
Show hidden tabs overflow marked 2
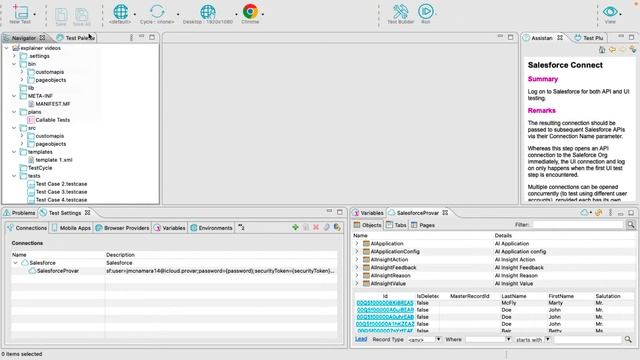click(x=241, y=227)
